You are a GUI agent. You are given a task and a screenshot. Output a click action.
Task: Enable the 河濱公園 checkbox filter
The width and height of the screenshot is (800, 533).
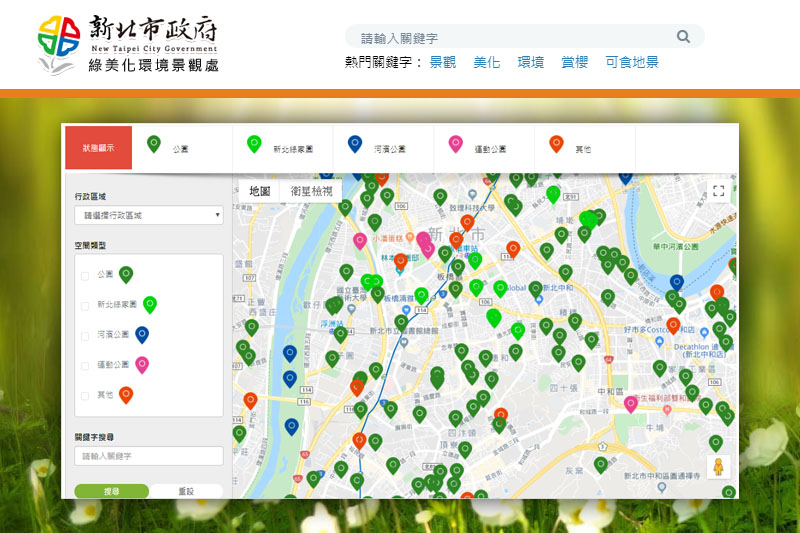pyautogui.click(x=86, y=336)
